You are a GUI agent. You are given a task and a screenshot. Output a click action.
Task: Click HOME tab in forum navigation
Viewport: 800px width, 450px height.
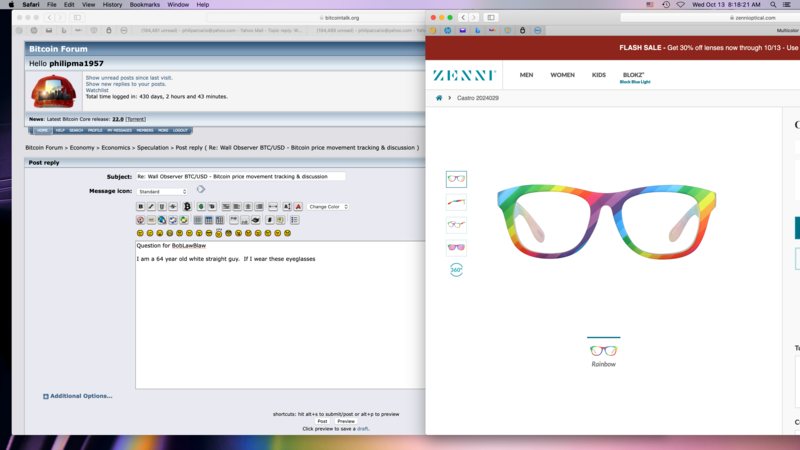42,131
